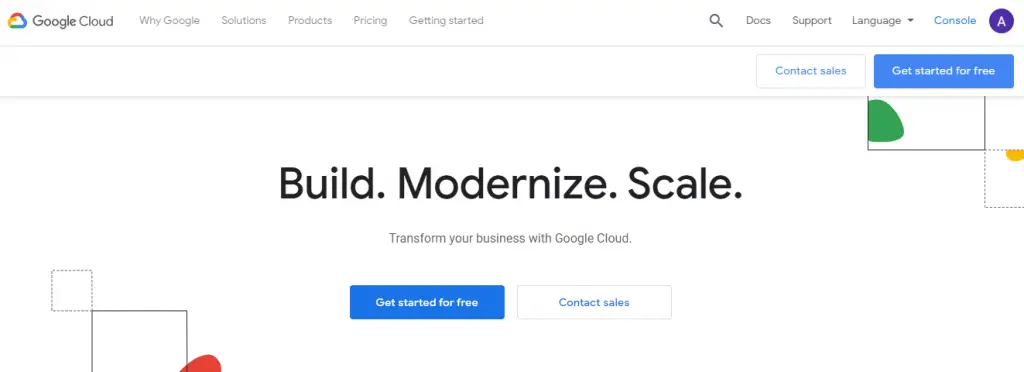Click the Google Cloud logo

(61, 21)
